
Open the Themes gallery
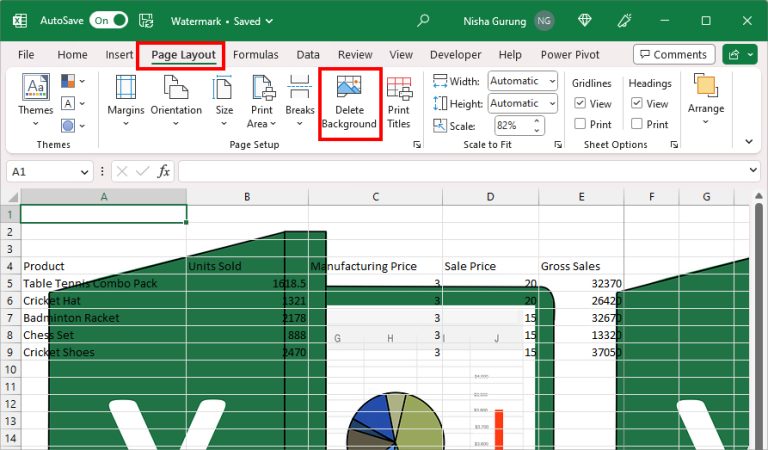tap(36, 100)
